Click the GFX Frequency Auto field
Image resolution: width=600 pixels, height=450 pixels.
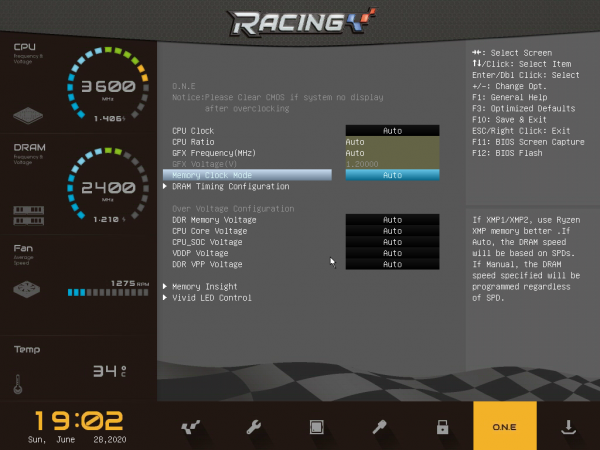(x=392, y=153)
